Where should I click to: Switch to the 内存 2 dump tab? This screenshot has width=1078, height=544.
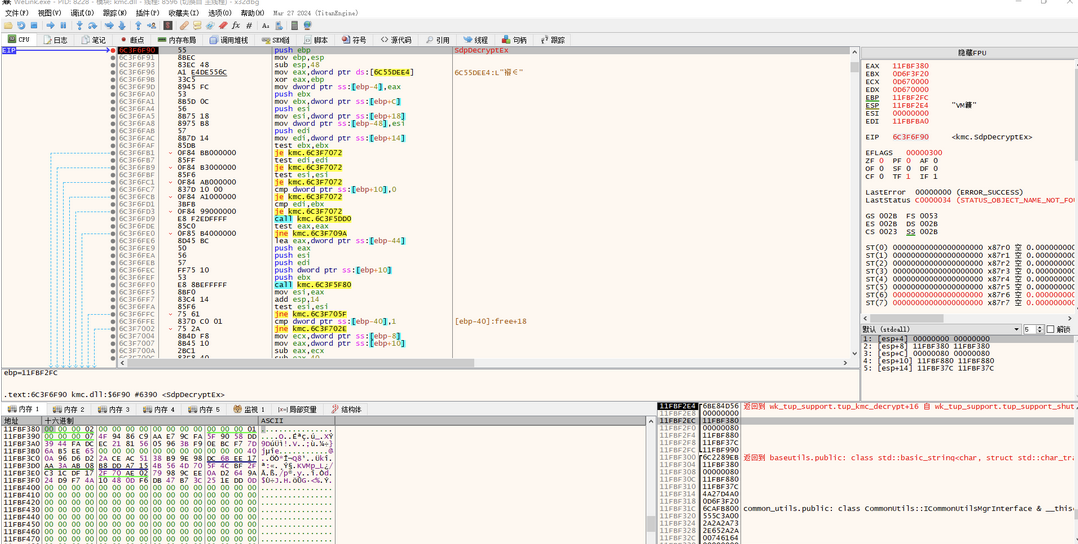click(x=69, y=409)
